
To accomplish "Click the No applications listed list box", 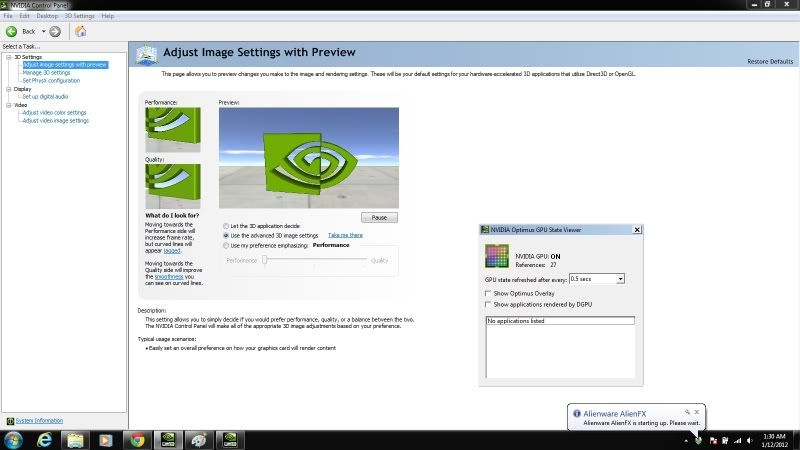I will 560,347.
